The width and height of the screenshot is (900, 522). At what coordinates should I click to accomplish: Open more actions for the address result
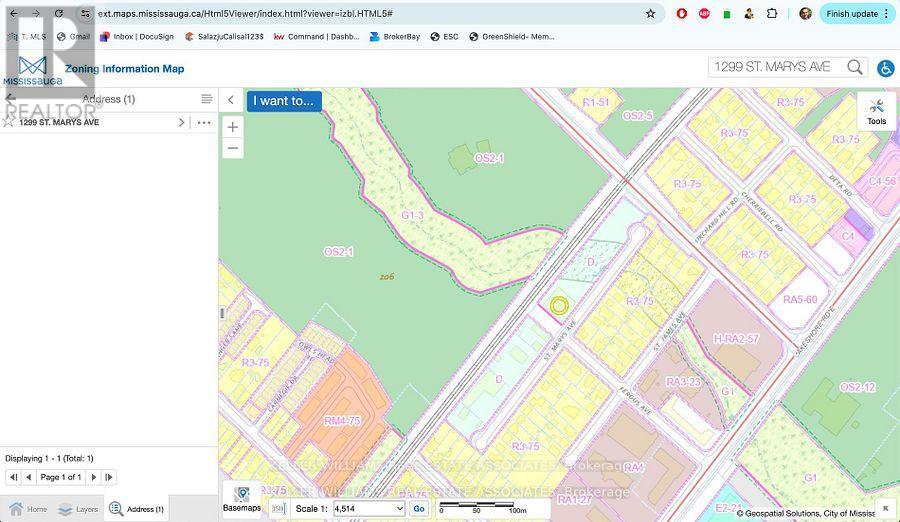[204, 122]
